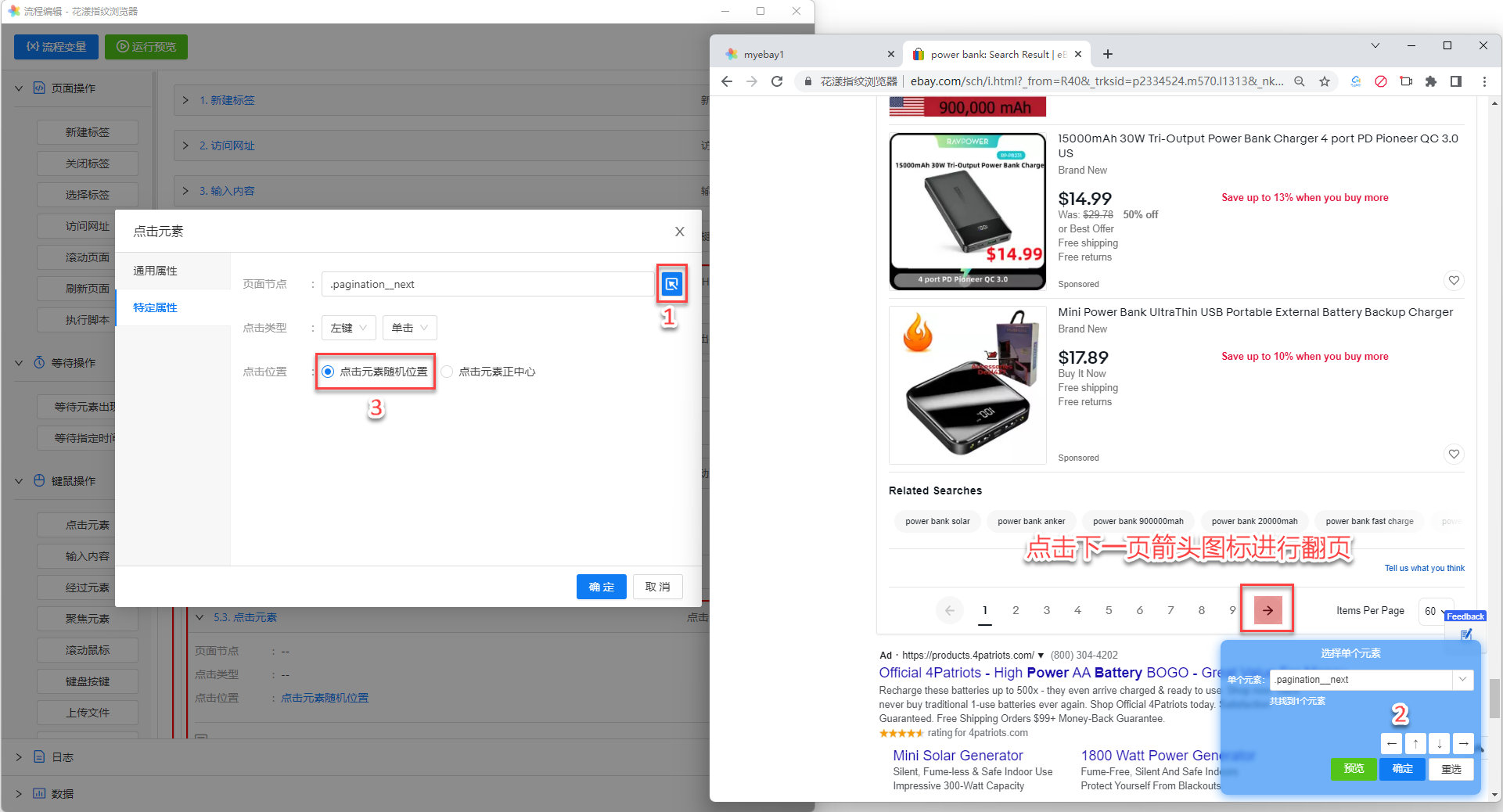Viewport: 1503px width, 812px height.
Task: Confirm dialog with 确定 button
Action: (601, 587)
